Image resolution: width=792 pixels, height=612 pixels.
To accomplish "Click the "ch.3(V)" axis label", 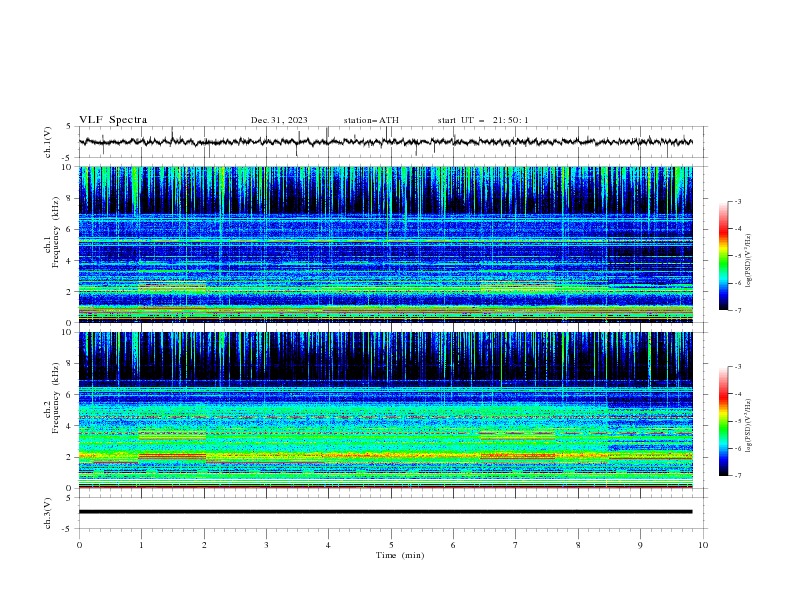I will click(48, 513).
